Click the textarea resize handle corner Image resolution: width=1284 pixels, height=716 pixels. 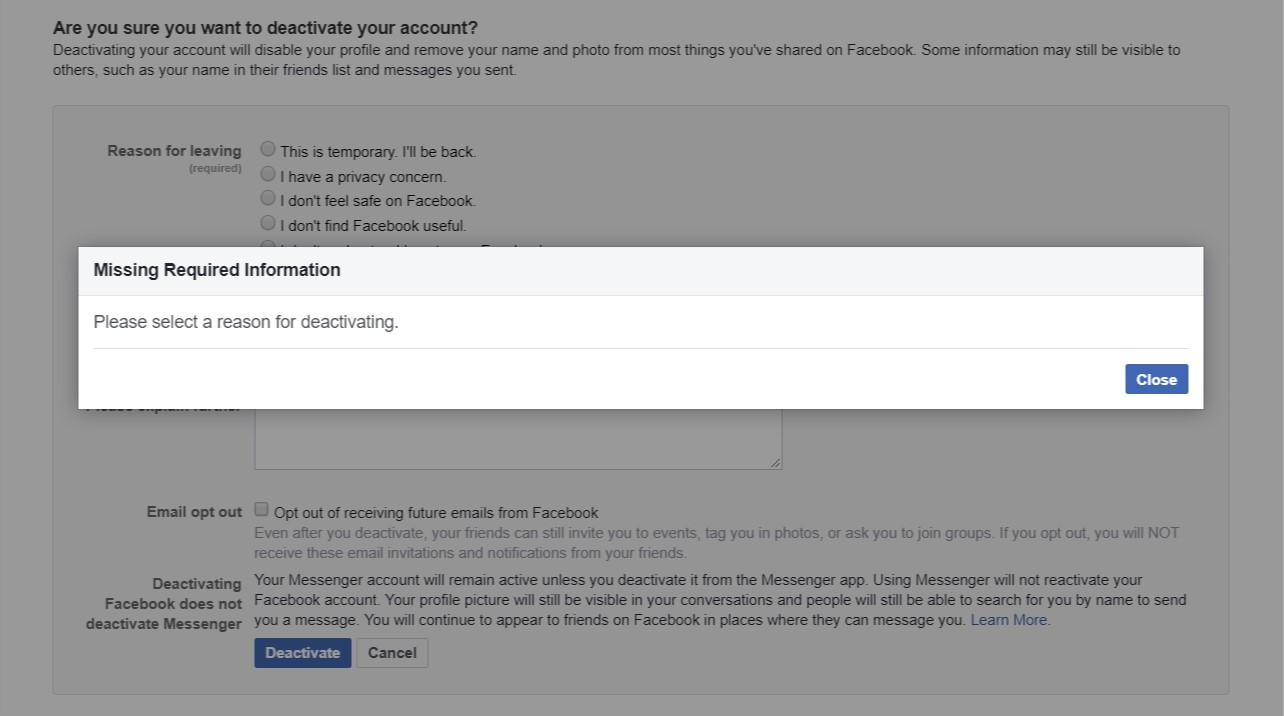(x=774, y=461)
